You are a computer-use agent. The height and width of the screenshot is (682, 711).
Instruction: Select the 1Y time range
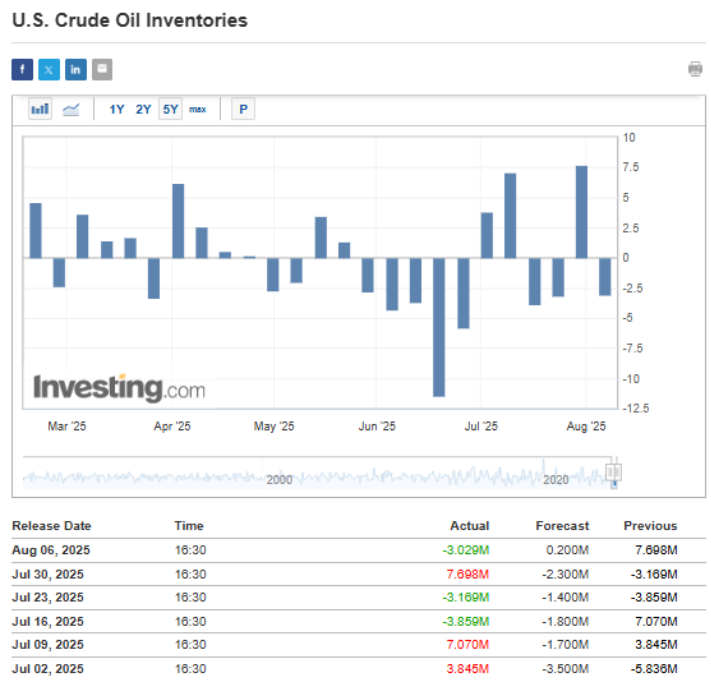click(117, 109)
